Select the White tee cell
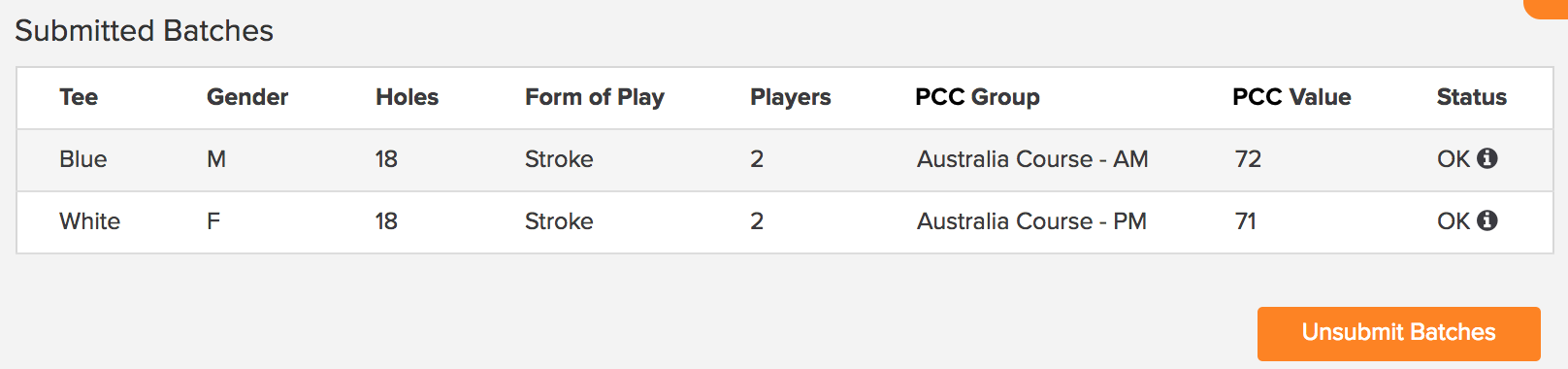Image resolution: width=1568 pixels, height=369 pixels. pyautogui.click(x=90, y=221)
